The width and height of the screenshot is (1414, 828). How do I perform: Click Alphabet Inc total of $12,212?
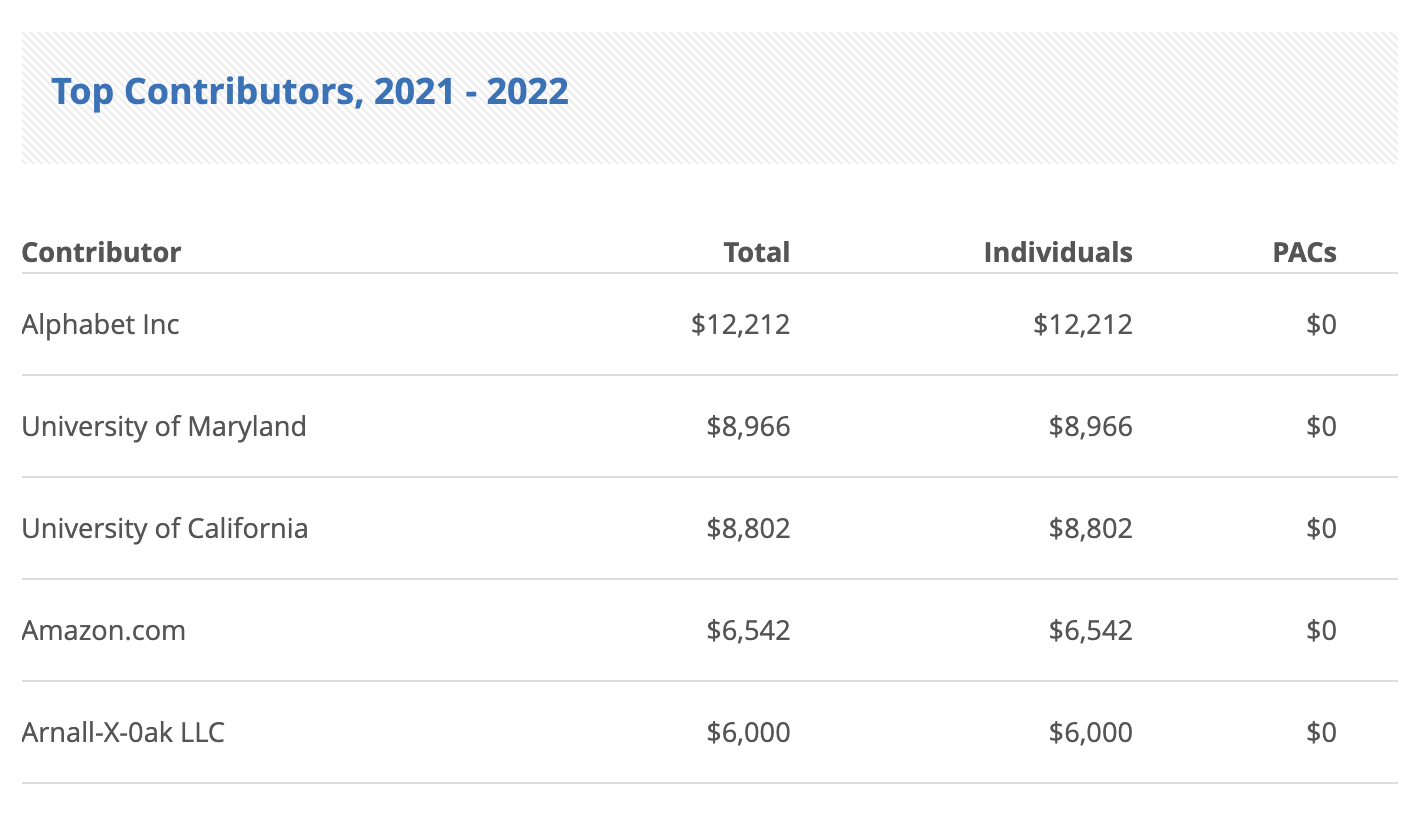pos(740,324)
